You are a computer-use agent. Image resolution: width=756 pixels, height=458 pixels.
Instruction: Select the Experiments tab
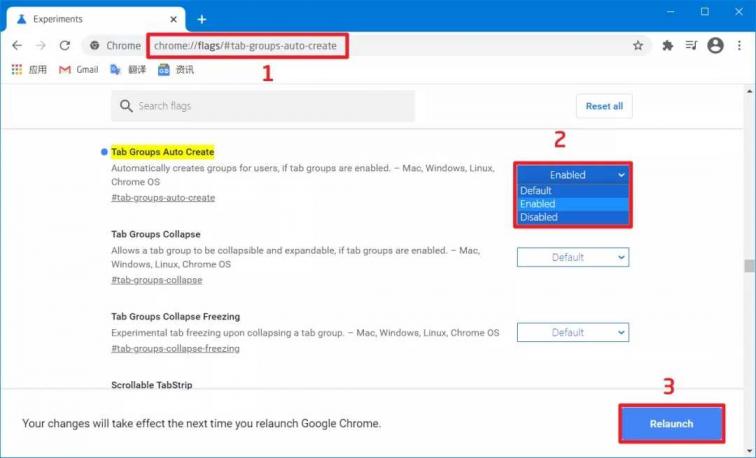tap(95, 19)
